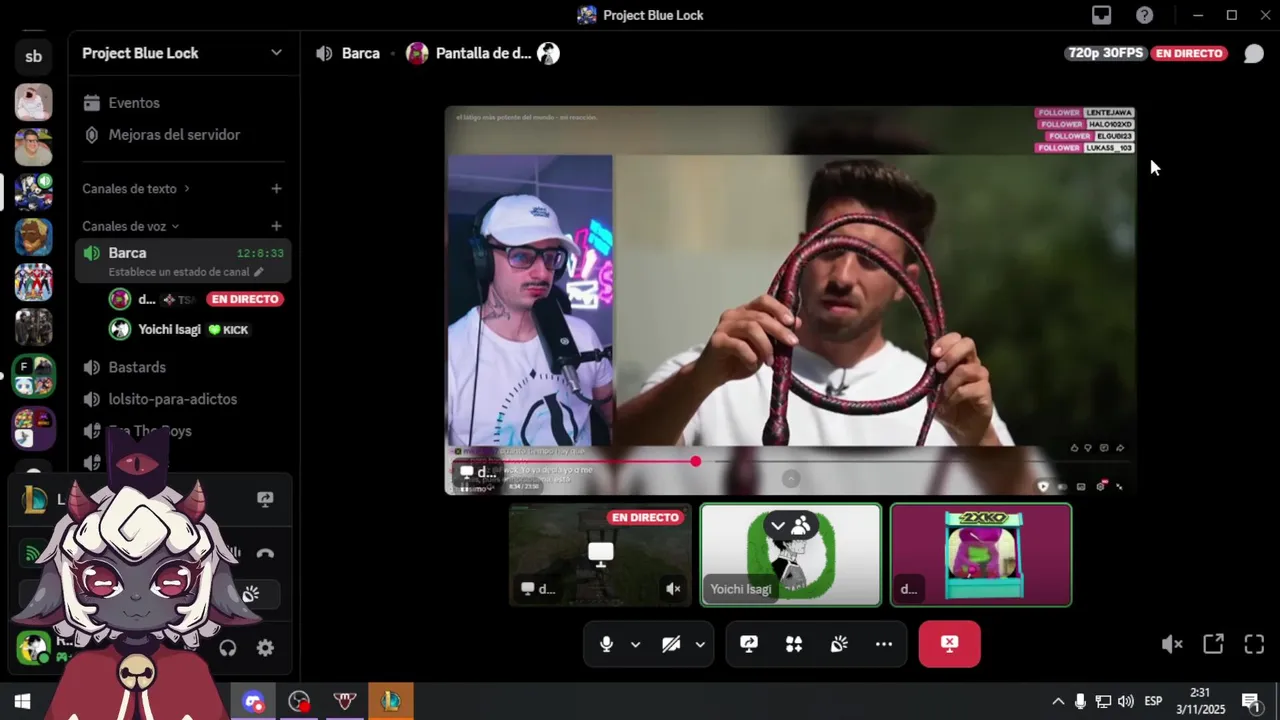Open camera options dropdown

(700, 644)
